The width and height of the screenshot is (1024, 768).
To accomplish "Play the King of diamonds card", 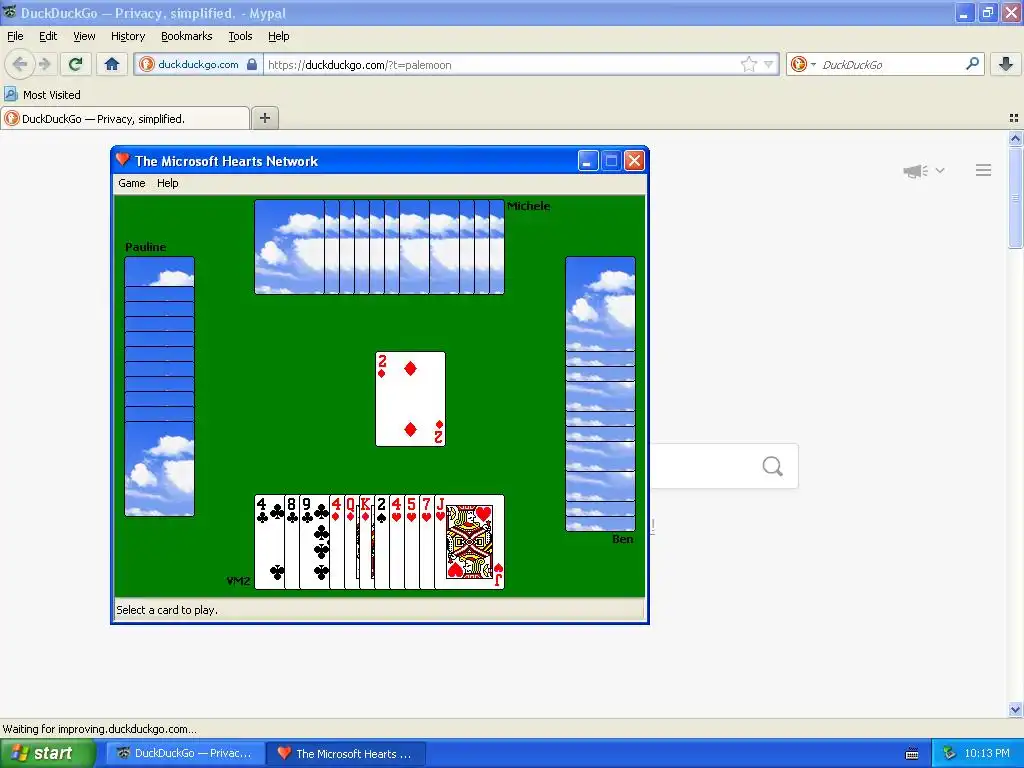I will click(366, 542).
